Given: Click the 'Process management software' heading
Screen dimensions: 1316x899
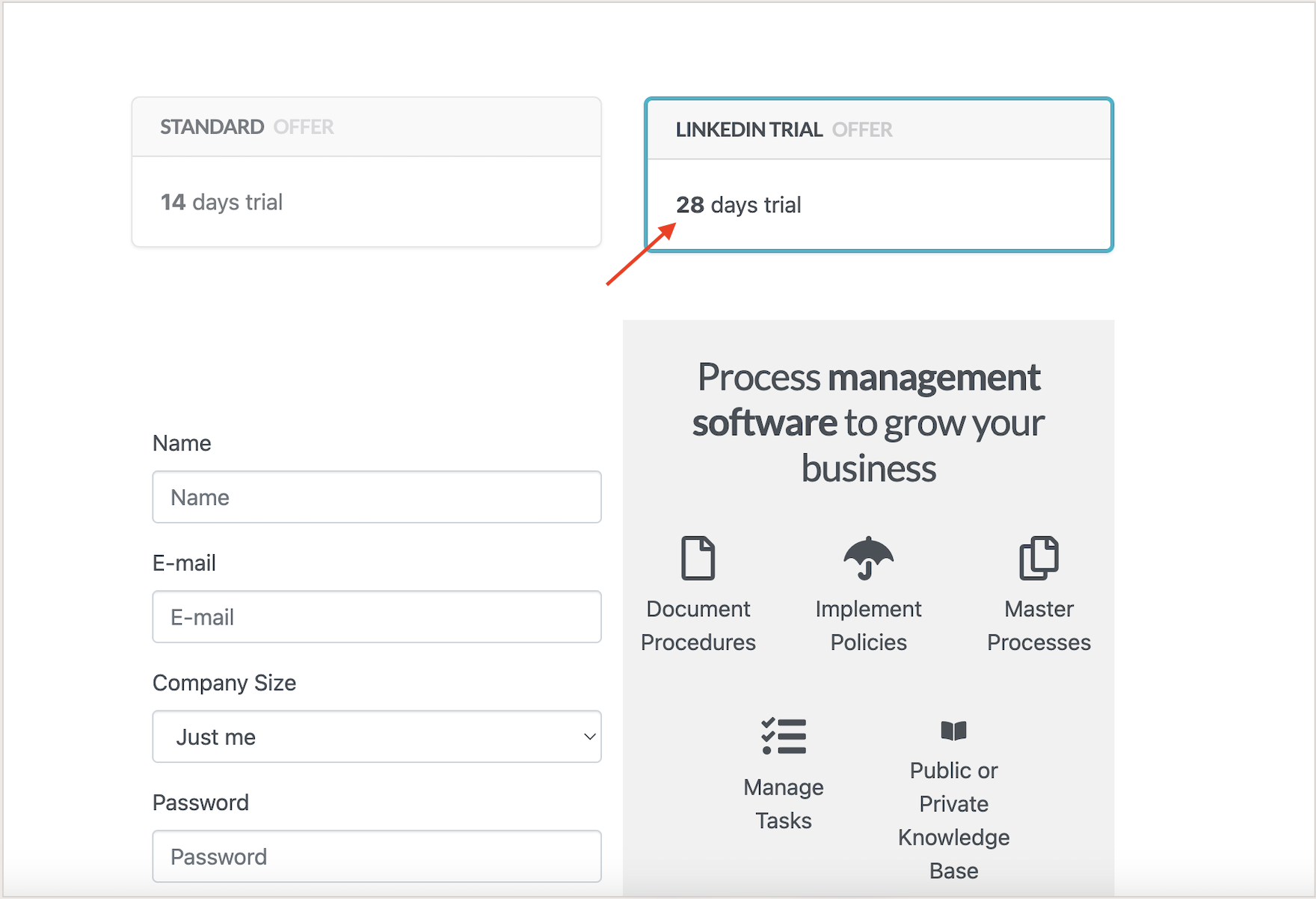Looking at the screenshot, I should tap(868, 423).
